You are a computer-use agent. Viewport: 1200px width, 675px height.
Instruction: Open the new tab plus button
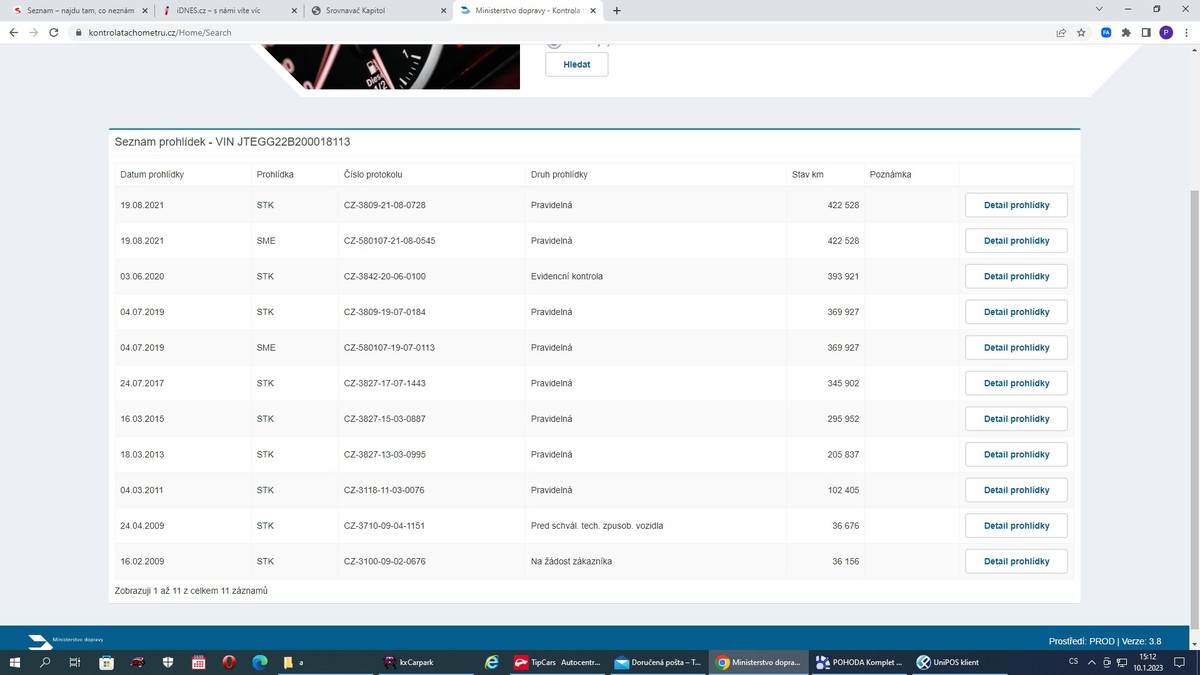point(616,10)
